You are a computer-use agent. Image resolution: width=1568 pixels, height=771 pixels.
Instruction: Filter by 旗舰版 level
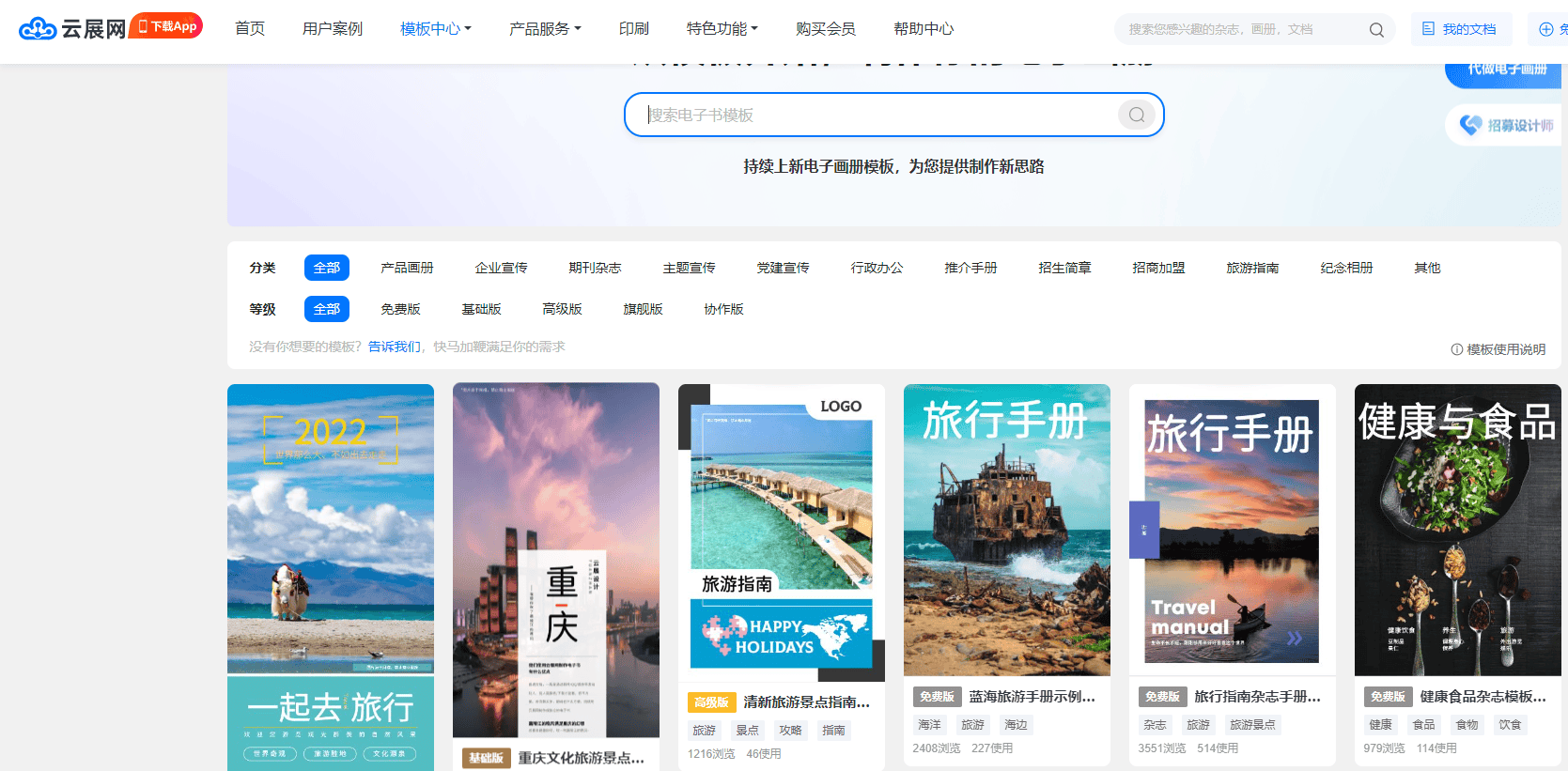coord(643,309)
